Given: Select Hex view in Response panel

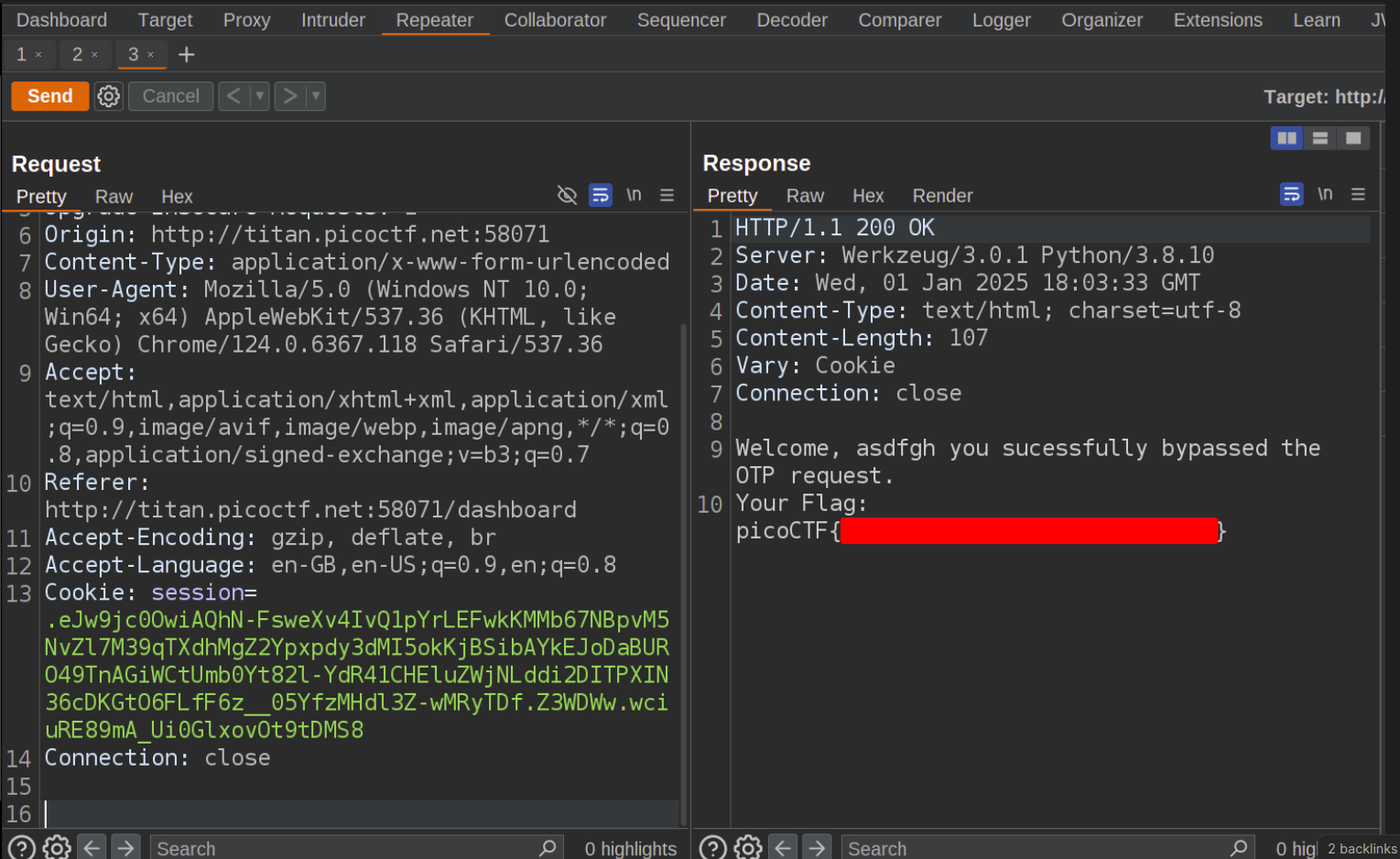Looking at the screenshot, I should 868,195.
